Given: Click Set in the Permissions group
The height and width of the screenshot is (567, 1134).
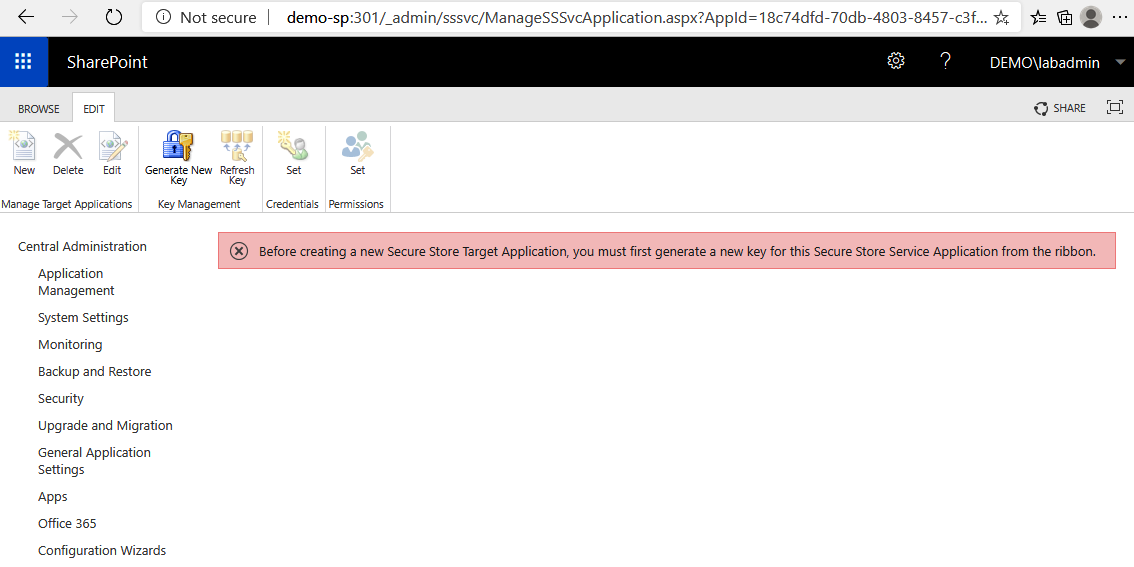Looking at the screenshot, I should click(357, 153).
